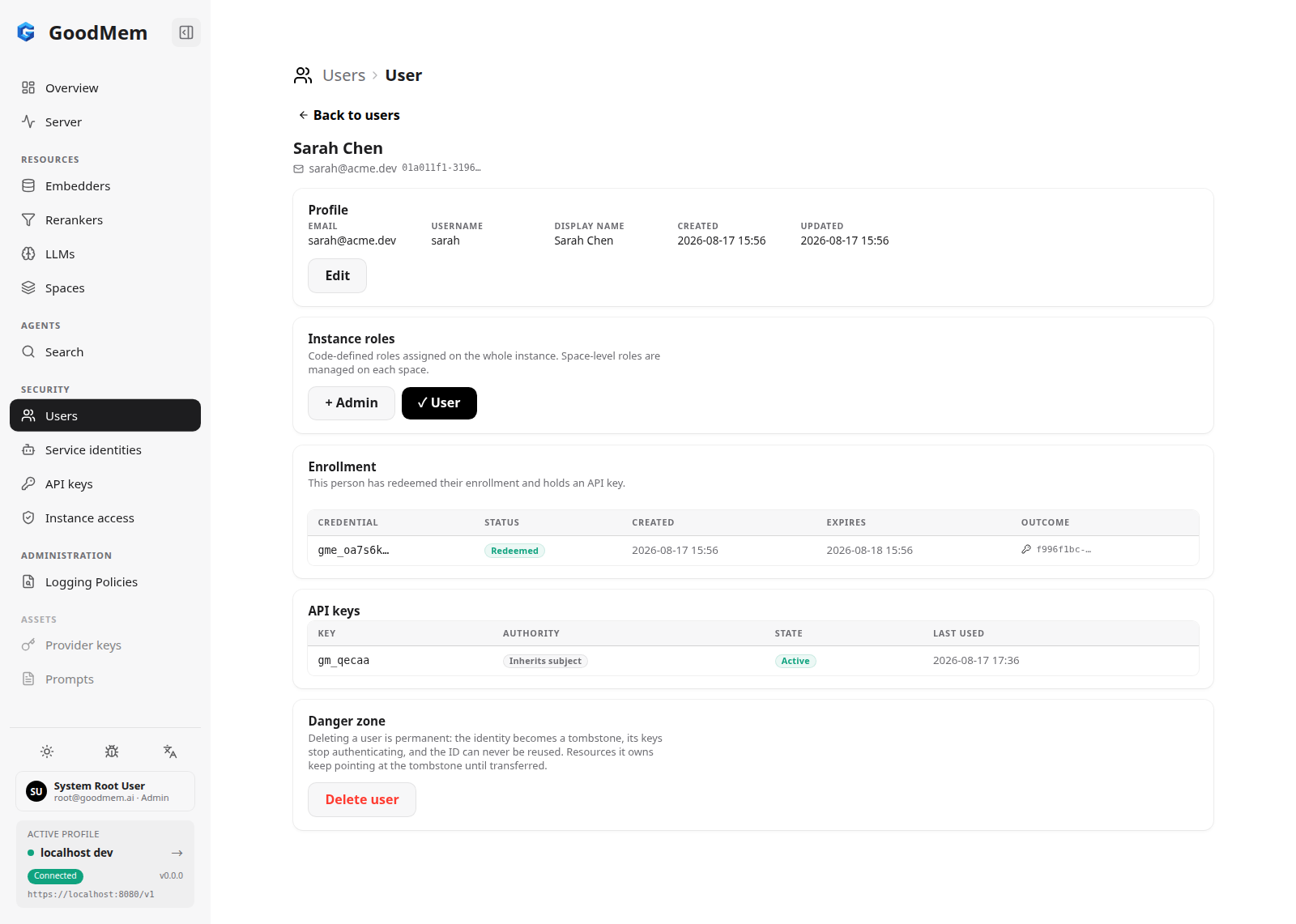Viewport: 1296px width, 924px height.
Task: Click the Redeemed status badge
Action: (x=514, y=551)
